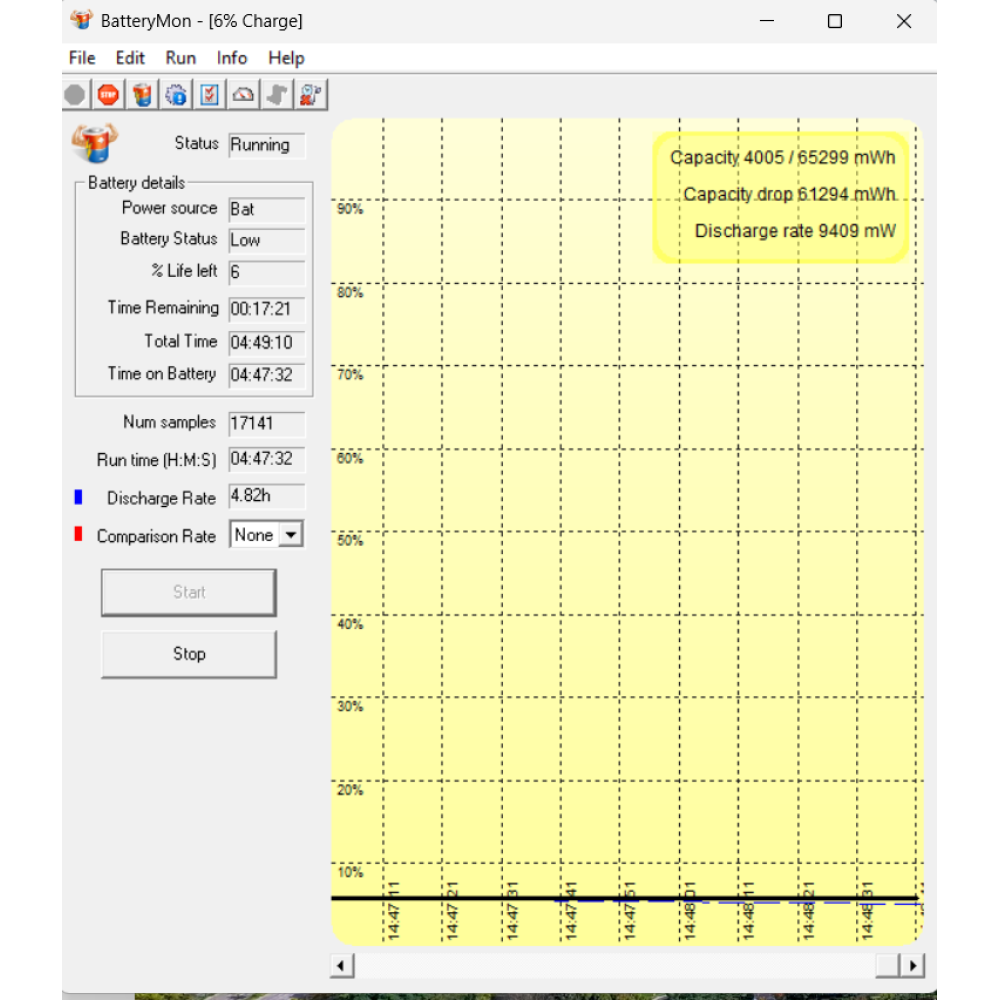Click the red stop sign toolbar icon

(109, 95)
